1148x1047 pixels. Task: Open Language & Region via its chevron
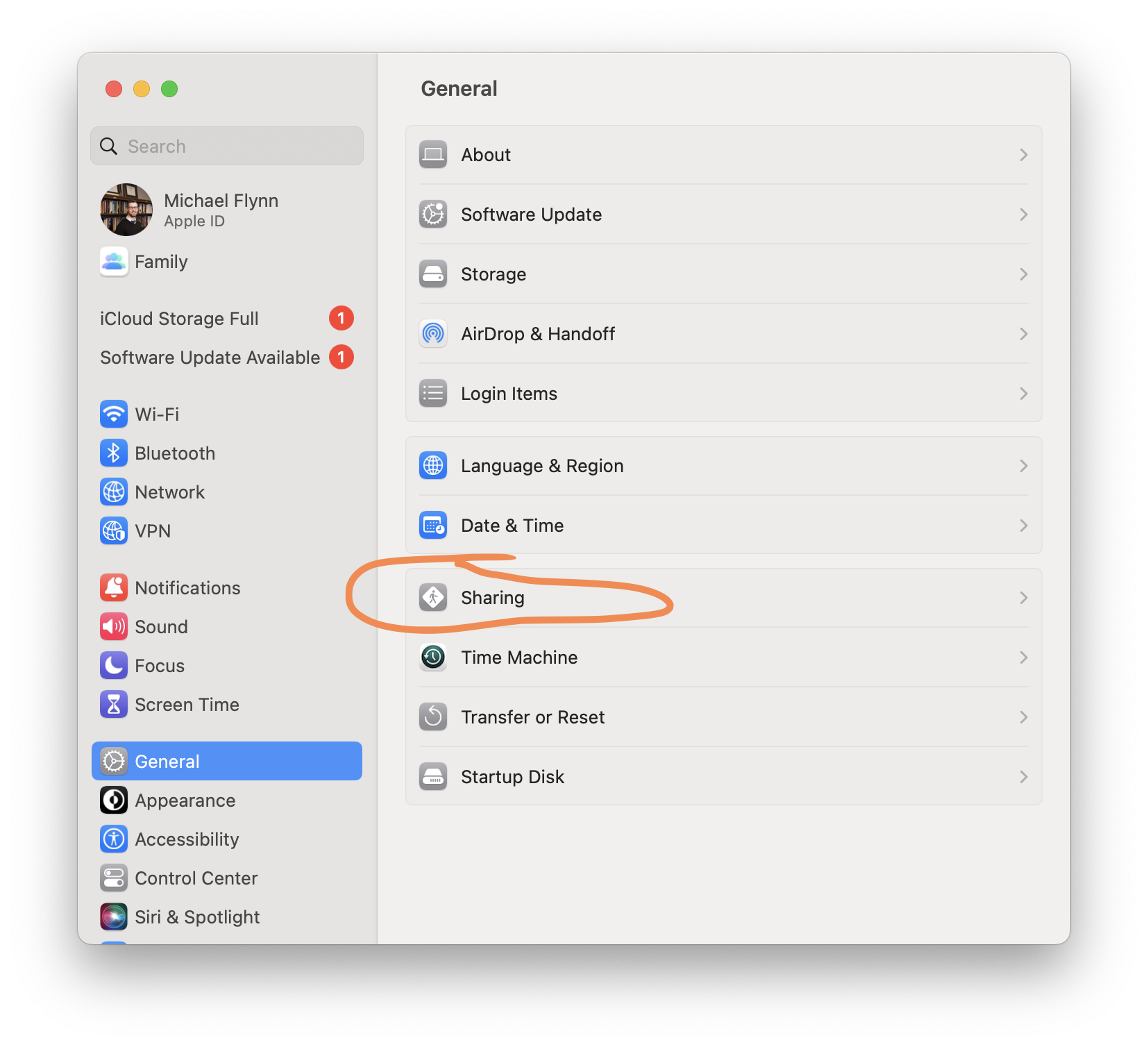point(1024,466)
